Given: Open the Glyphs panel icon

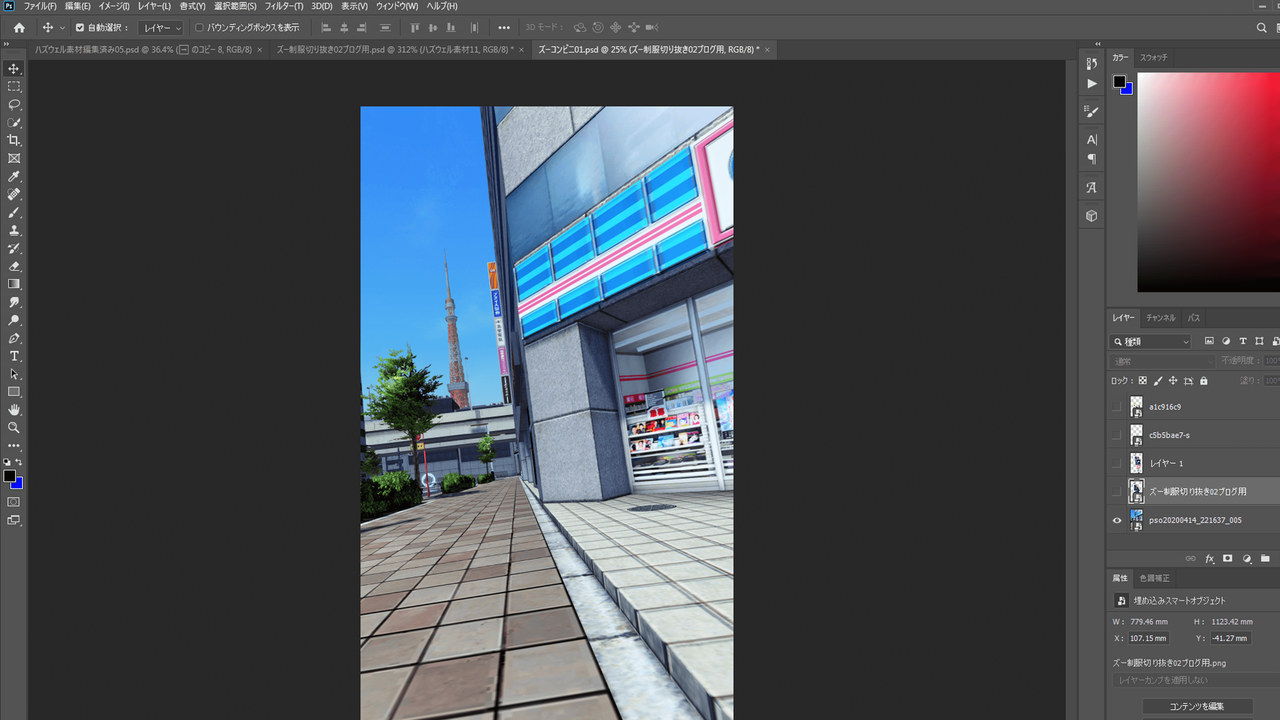Looking at the screenshot, I should (x=1092, y=187).
